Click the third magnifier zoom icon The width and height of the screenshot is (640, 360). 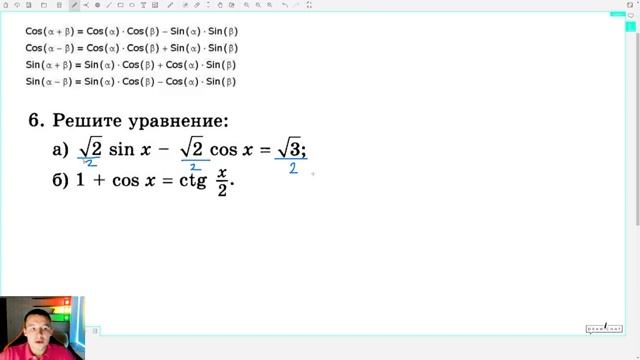(270, 5)
